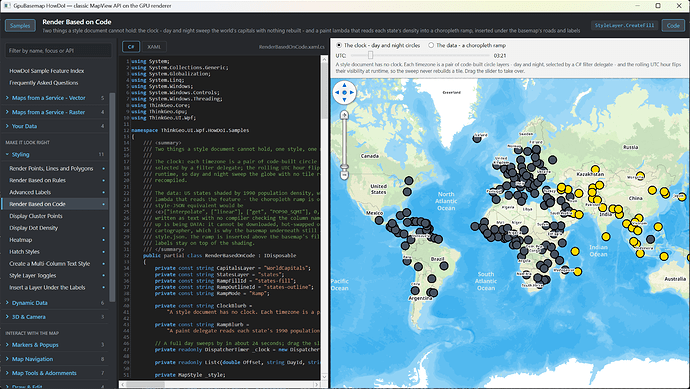Click the GpuBasemap app icon in title bar
Viewport: 690px width, 389px height.
click(x=6, y=6)
